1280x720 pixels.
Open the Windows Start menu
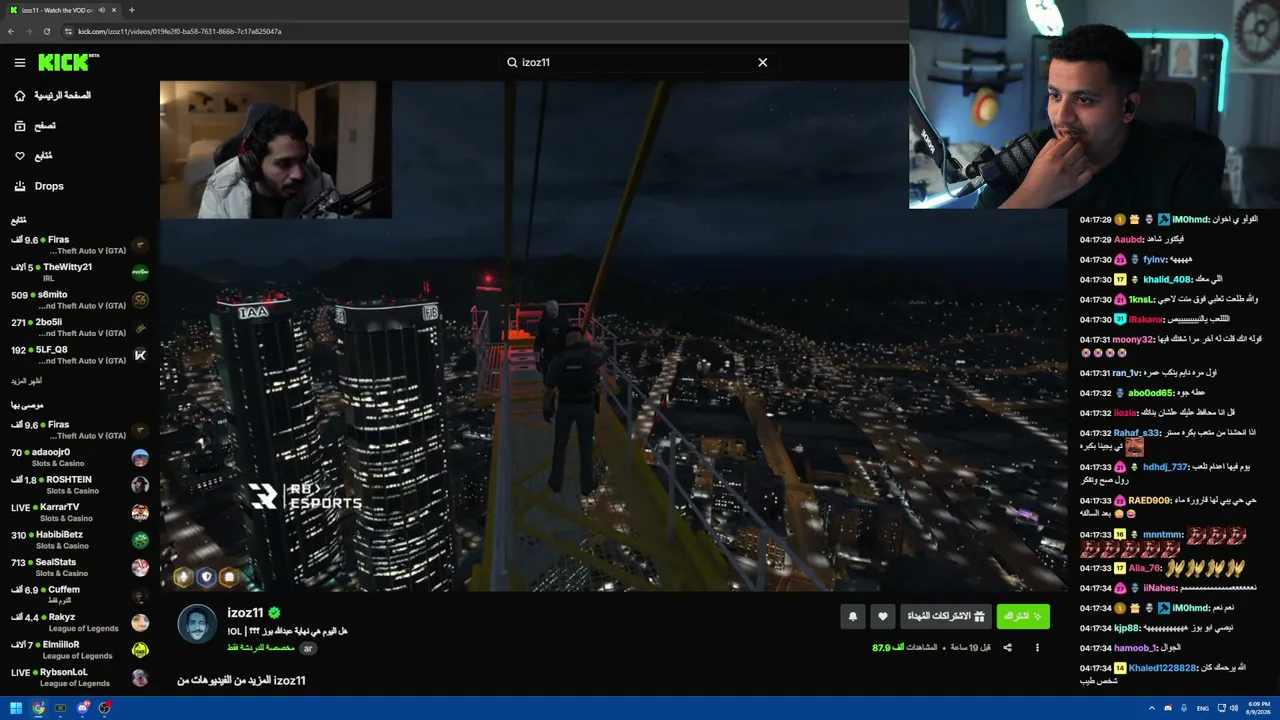[16, 708]
